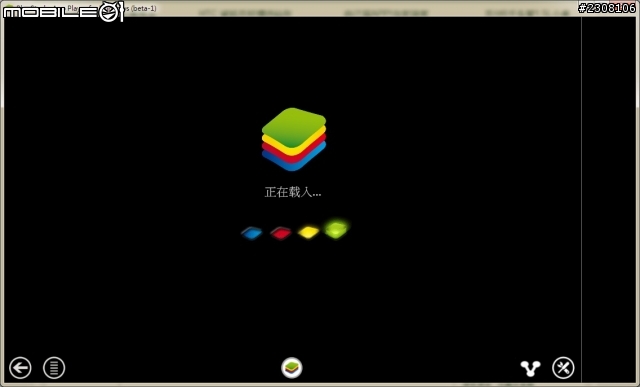Click the large BlueStacks logo
The image size is (640, 387).
click(294, 139)
